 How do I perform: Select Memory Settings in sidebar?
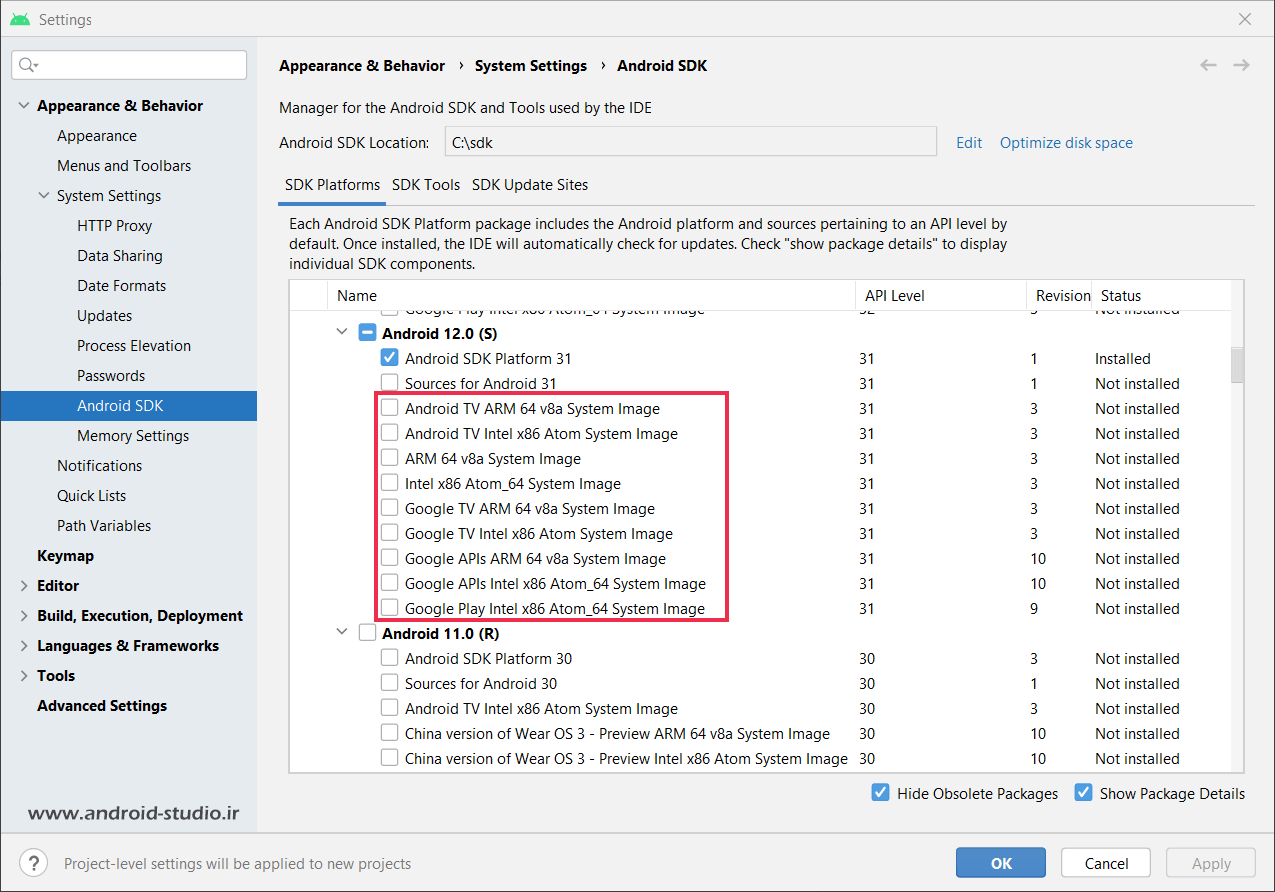pos(133,436)
